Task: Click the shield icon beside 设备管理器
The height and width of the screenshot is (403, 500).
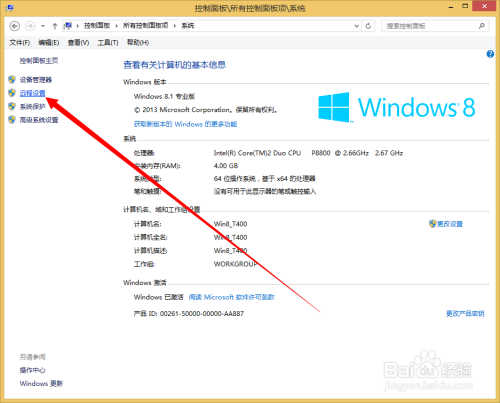Action: (x=12, y=79)
